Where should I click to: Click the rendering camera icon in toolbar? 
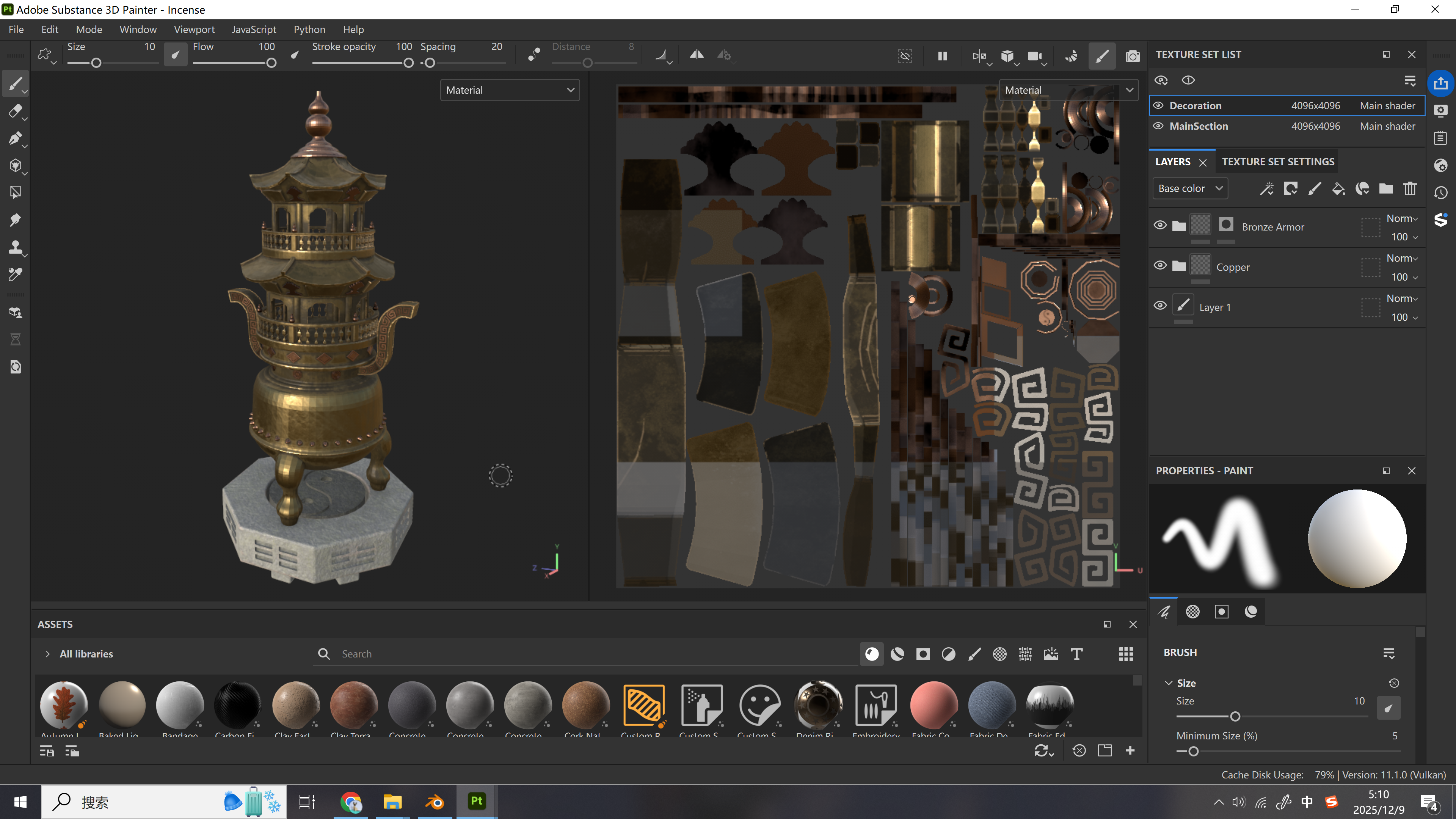click(1133, 56)
